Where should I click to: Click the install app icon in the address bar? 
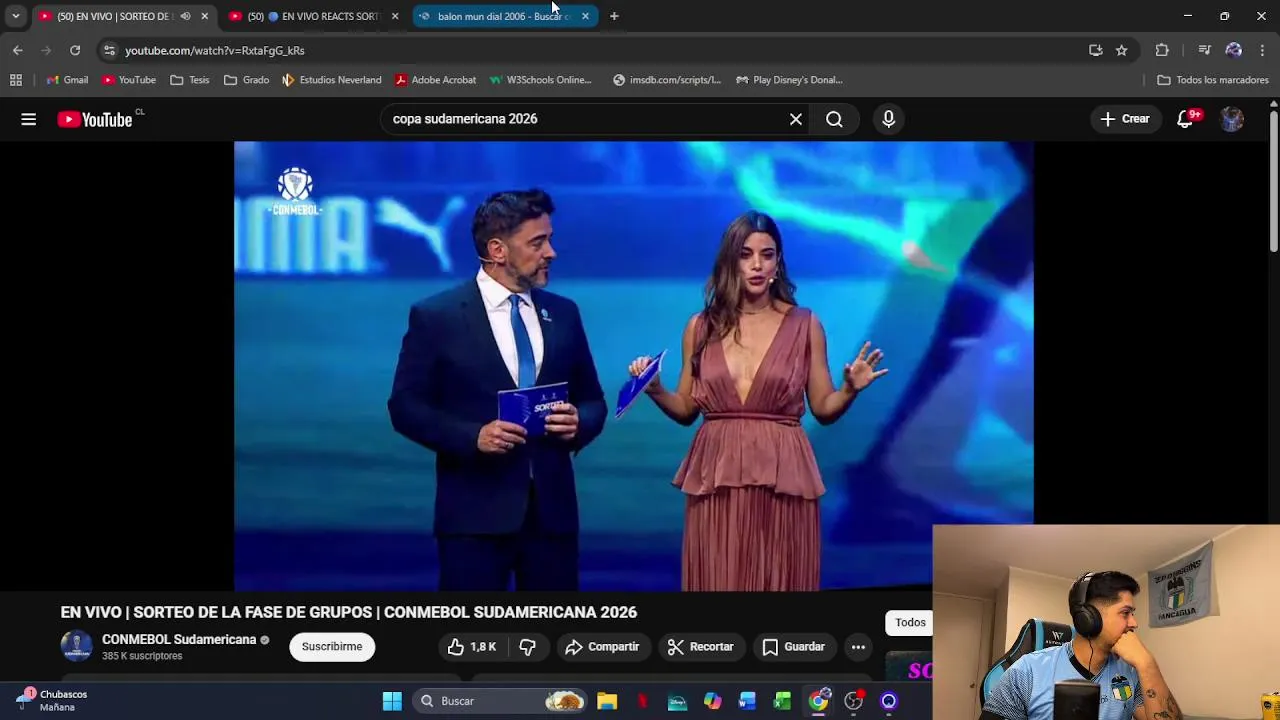(1096, 50)
